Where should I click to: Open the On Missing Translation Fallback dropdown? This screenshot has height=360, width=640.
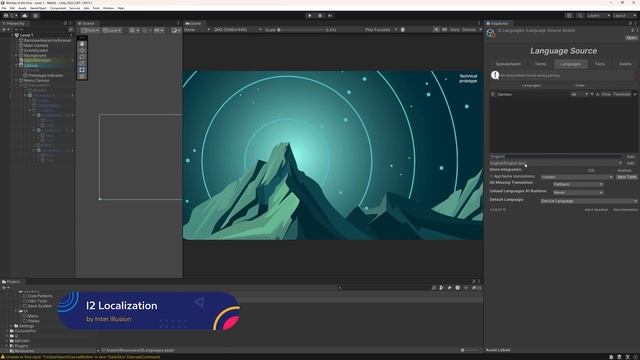(578, 184)
